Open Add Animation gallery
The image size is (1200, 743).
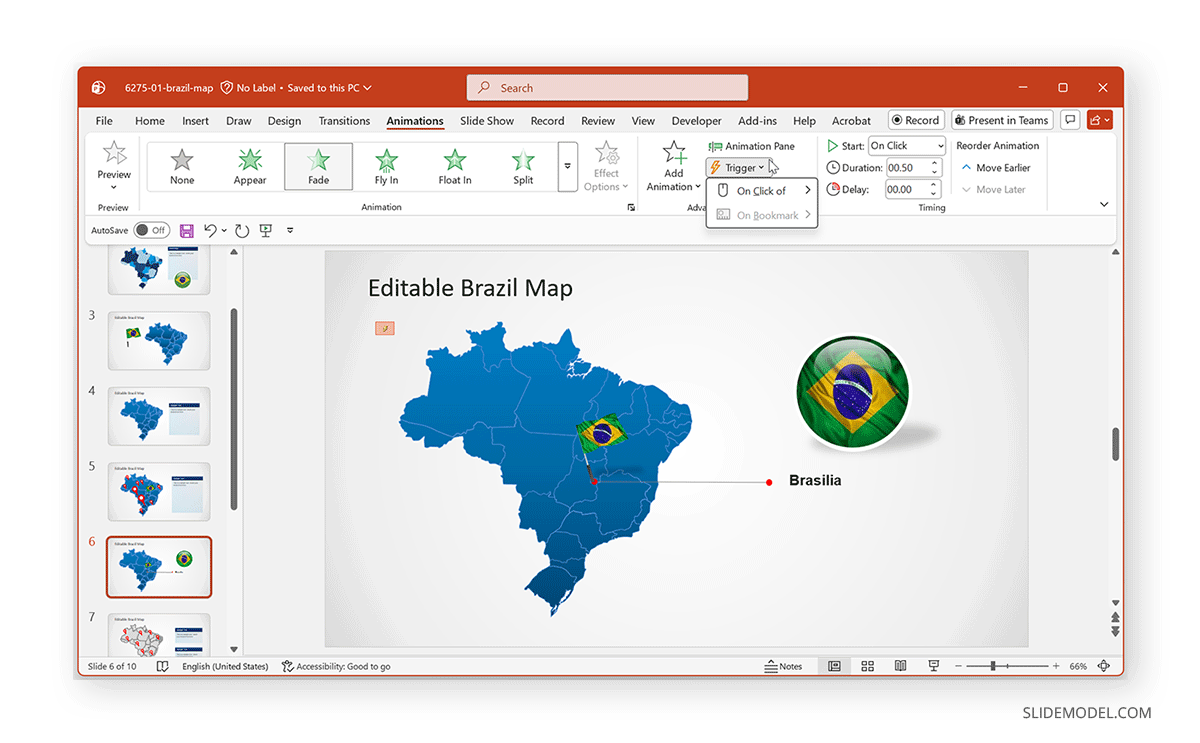[674, 167]
